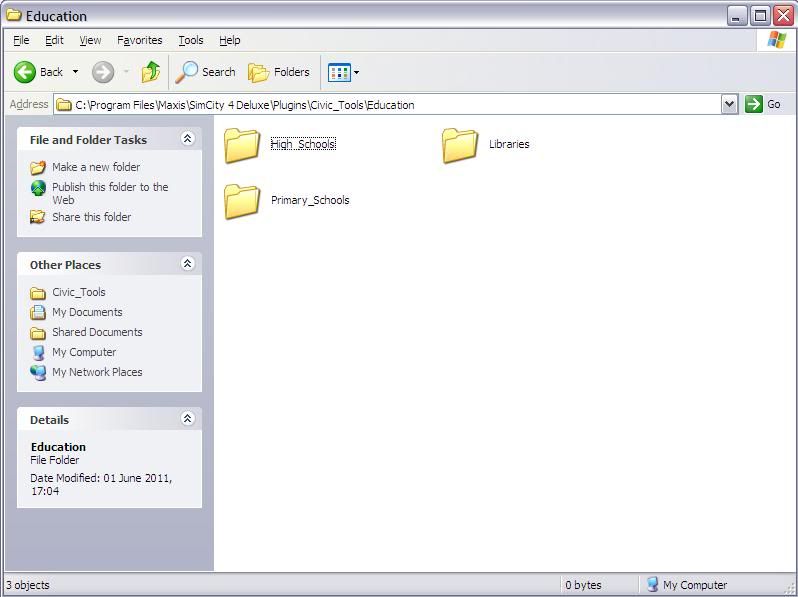Click the Share this folder icon
The width and height of the screenshot is (798, 597).
coord(38,217)
